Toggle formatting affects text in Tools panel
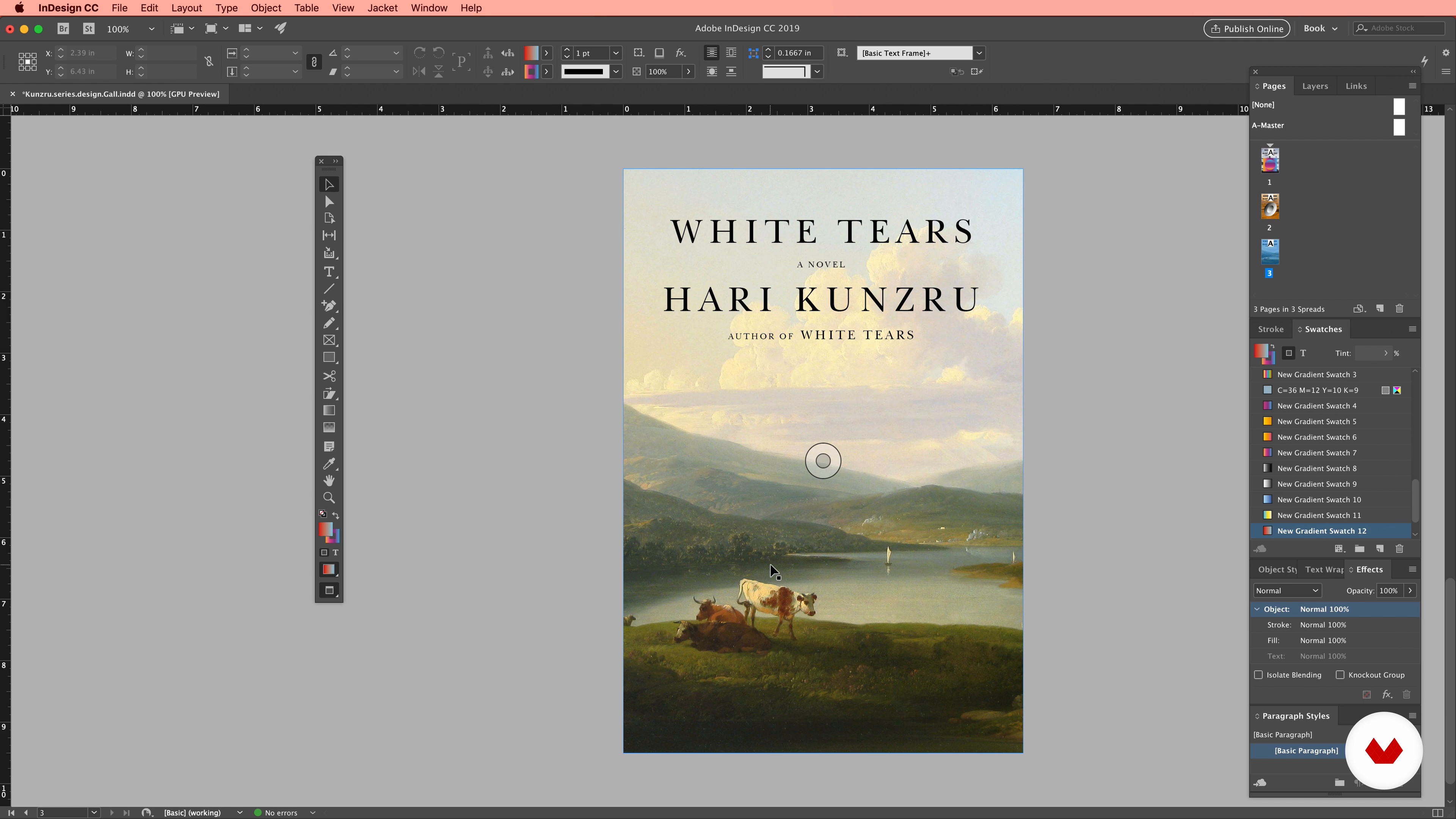1456x819 pixels. 335,553
